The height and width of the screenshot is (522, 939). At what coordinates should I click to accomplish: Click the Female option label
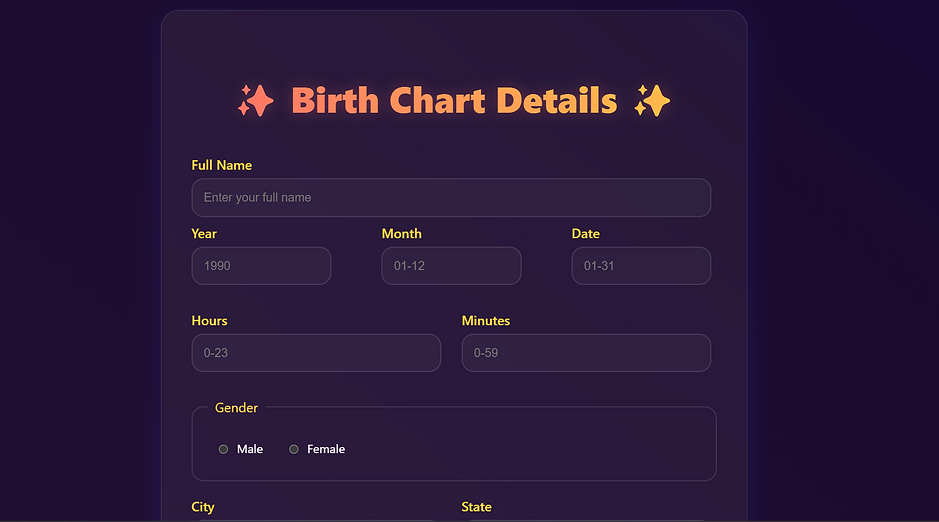[326, 449]
